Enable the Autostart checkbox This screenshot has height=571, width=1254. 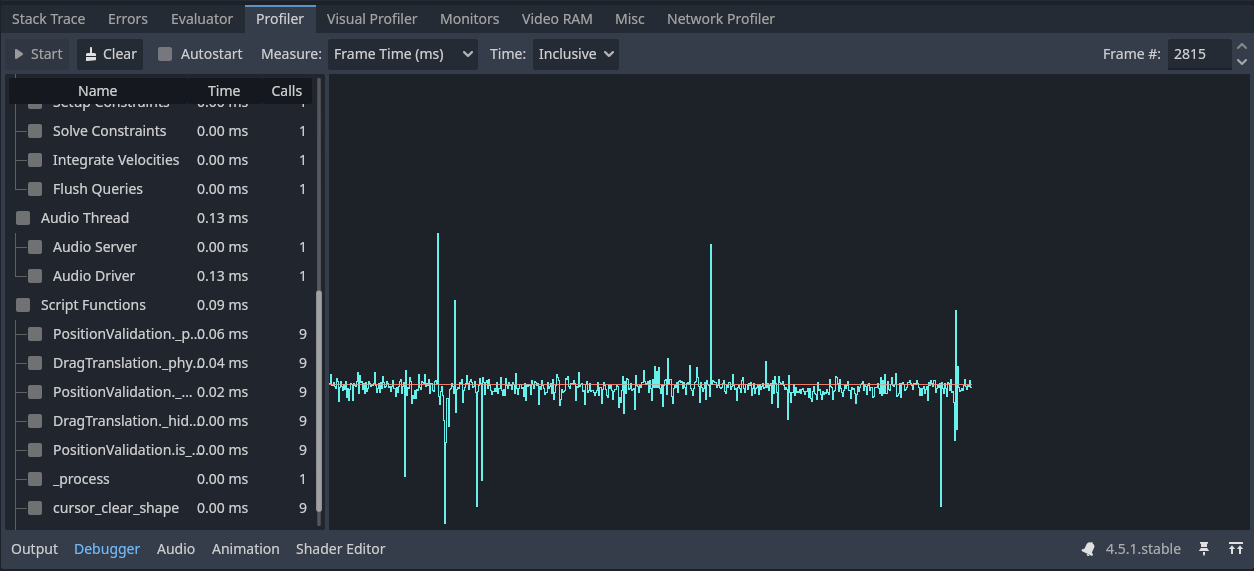click(x=165, y=54)
